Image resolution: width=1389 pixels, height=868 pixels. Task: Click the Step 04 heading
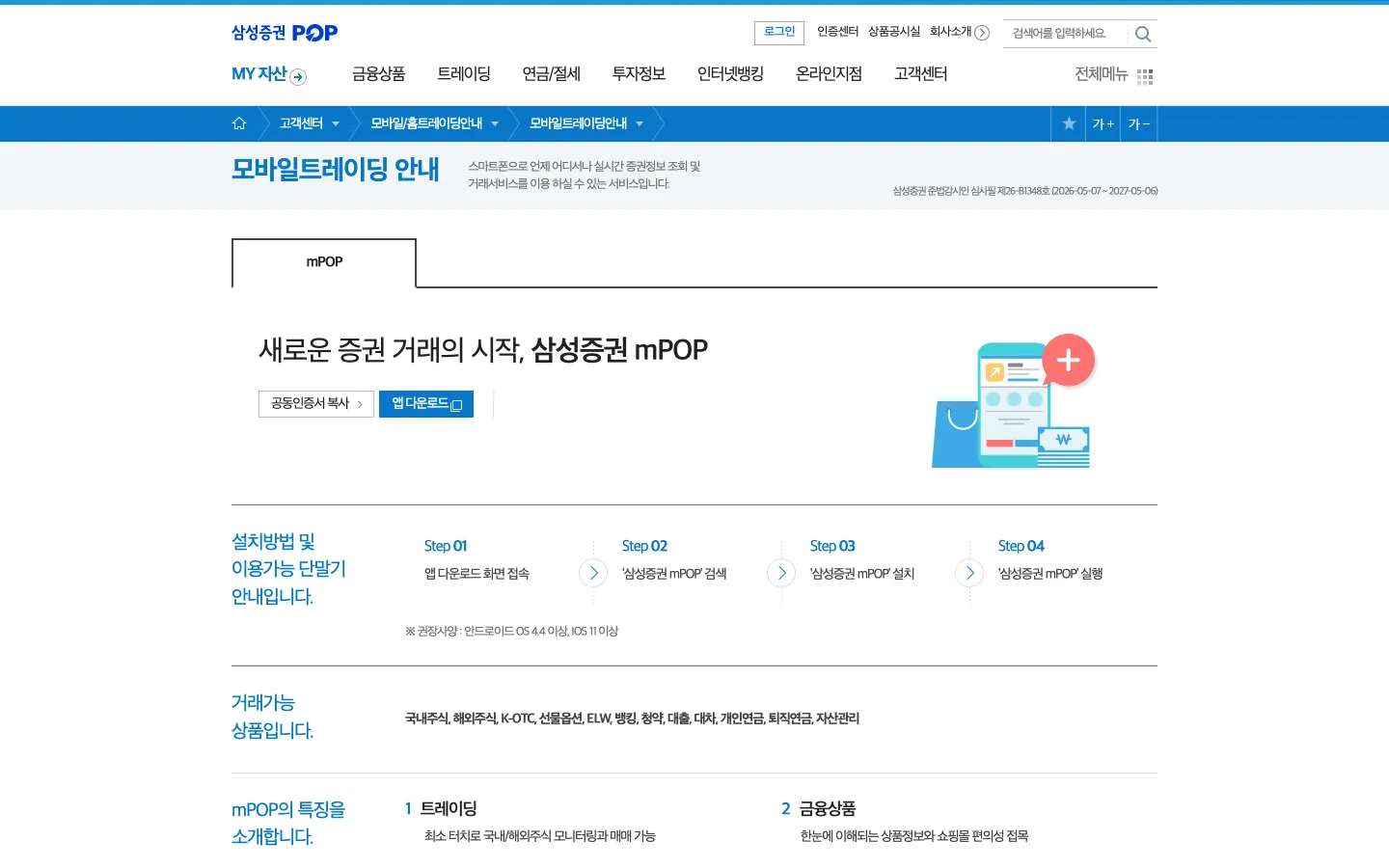pos(1021,546)
